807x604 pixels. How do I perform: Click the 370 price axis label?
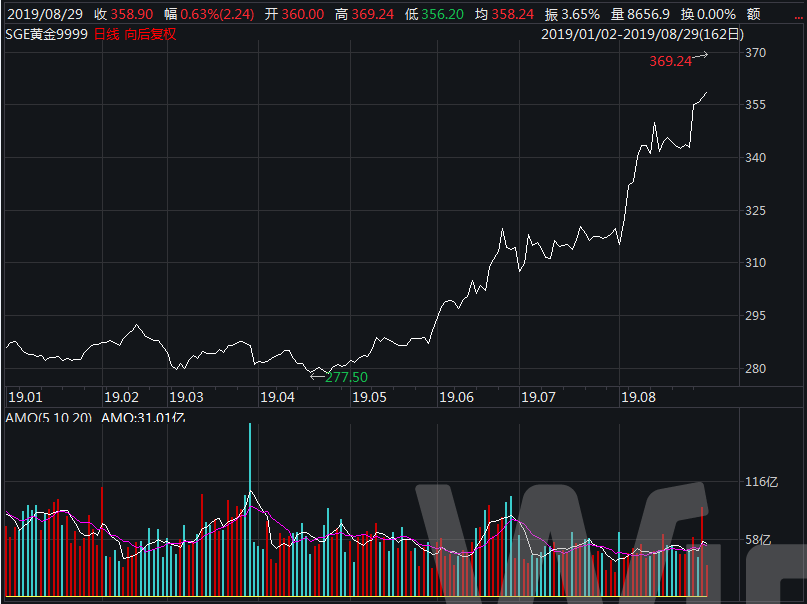(755, 53)
